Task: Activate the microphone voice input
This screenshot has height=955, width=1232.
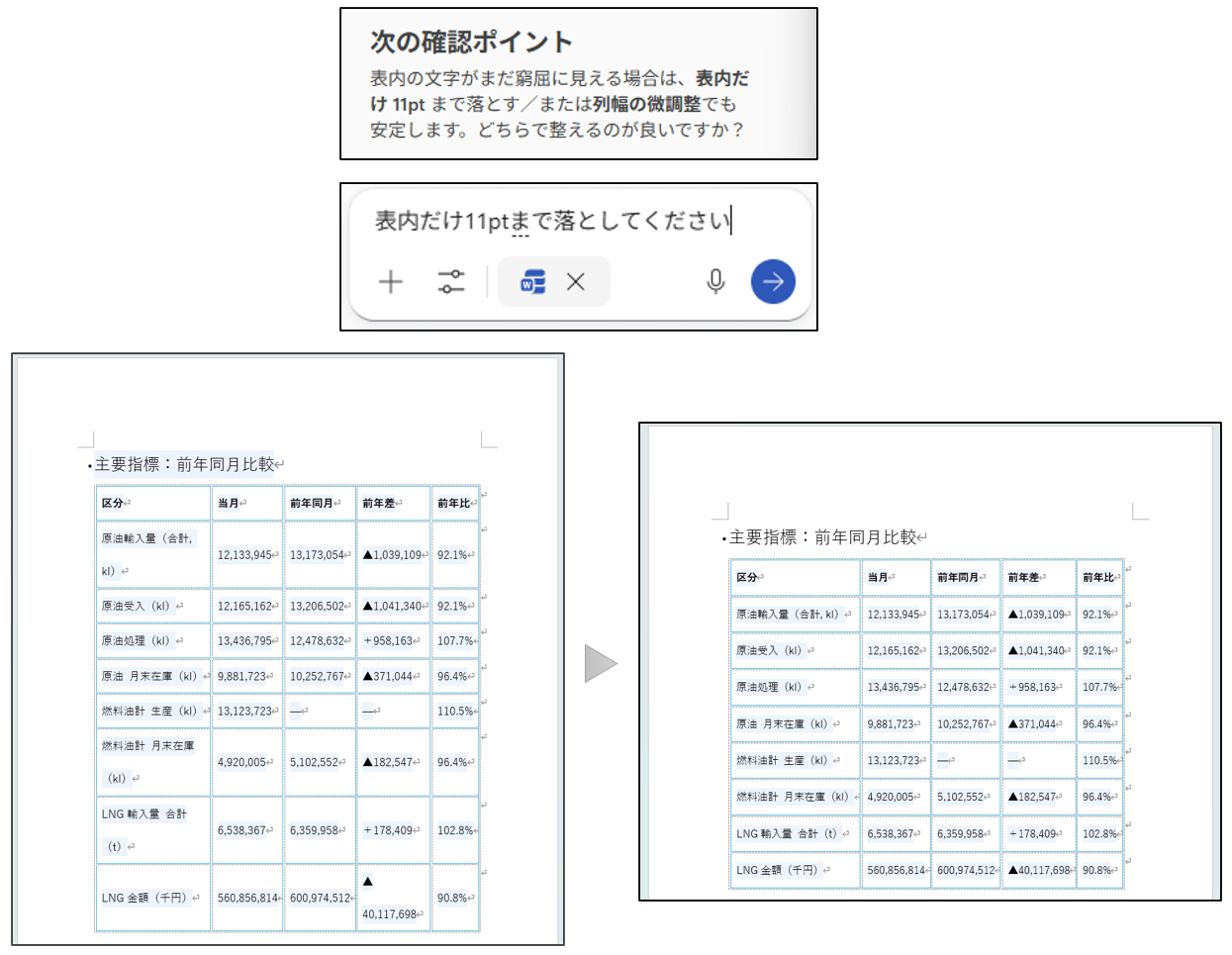Action: point(715,282)
